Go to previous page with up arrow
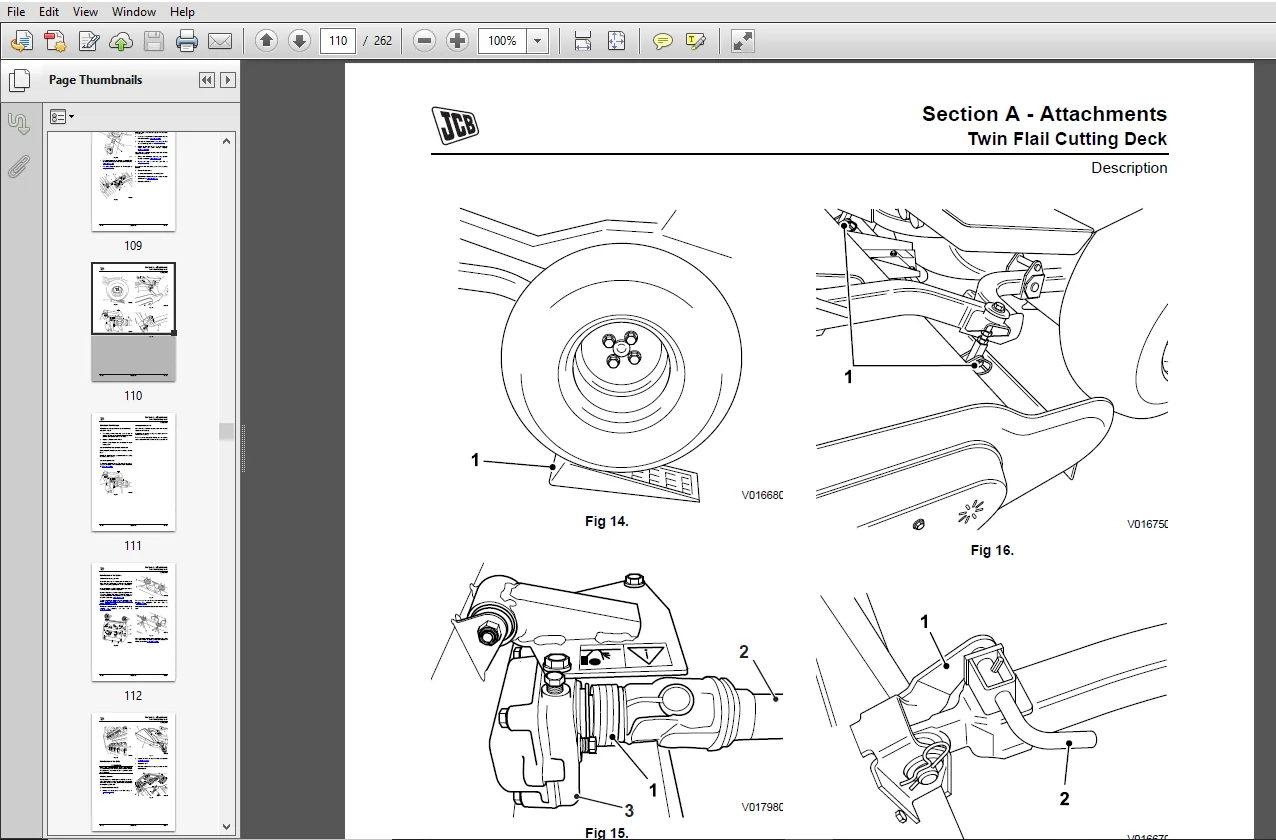Viewport: 1276px width, 840px height. pos(266,41)
